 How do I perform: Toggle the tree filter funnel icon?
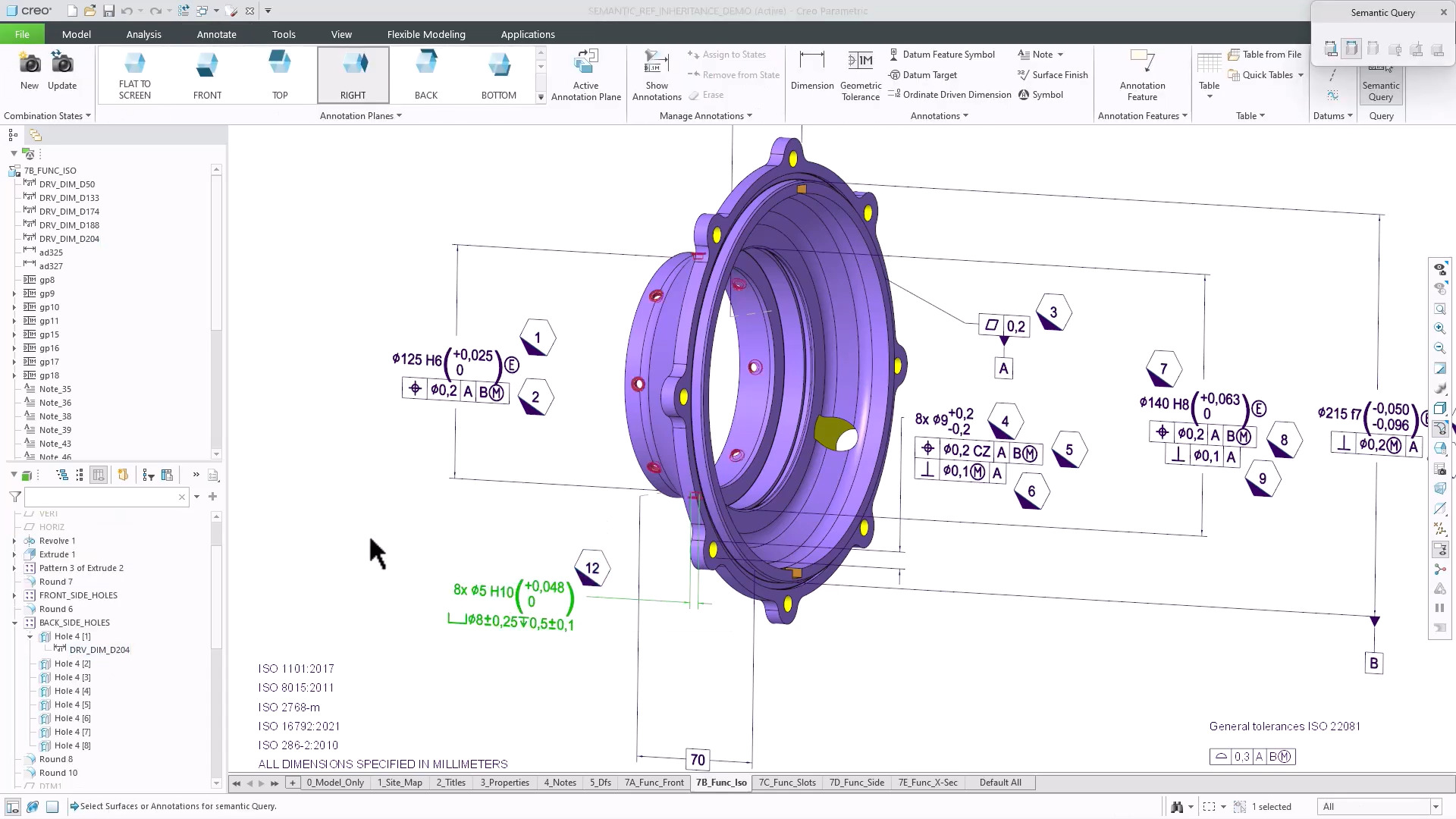tap(14, 497)
